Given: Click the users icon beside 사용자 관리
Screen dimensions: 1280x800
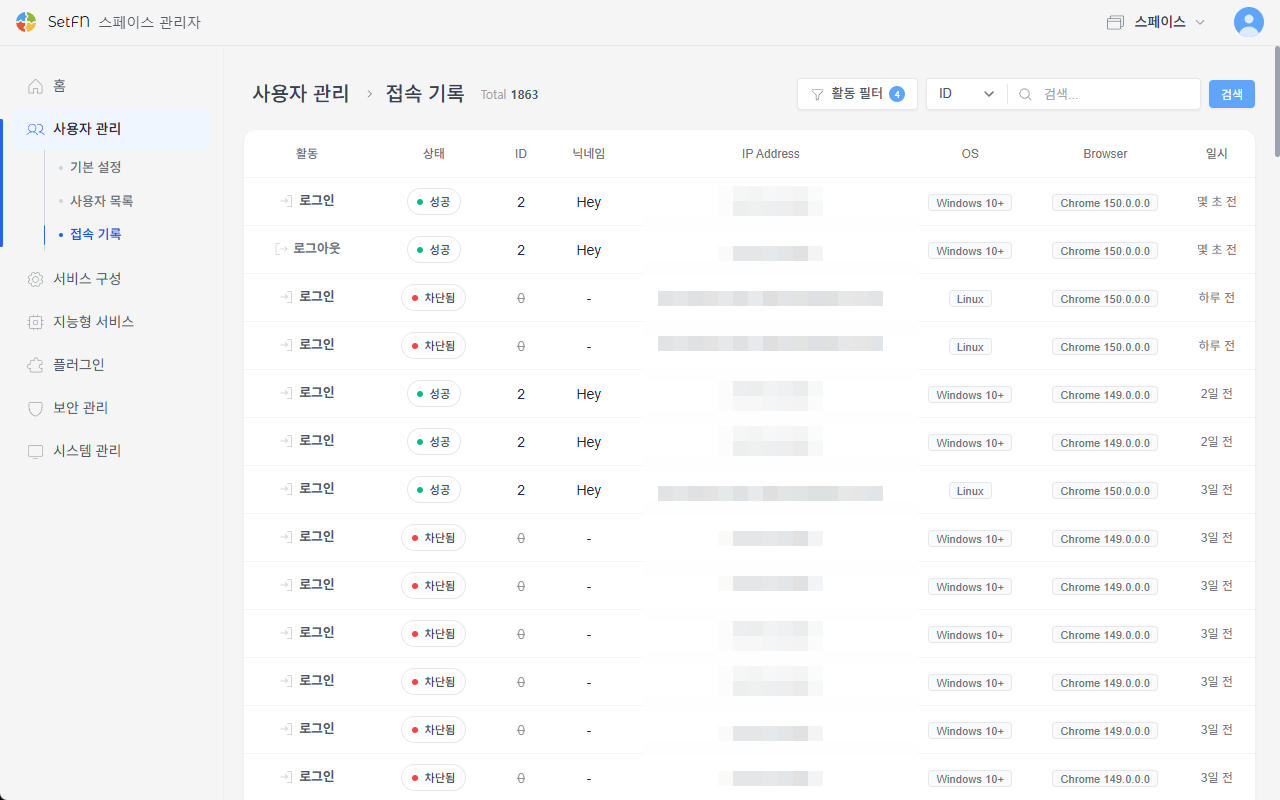Looking at the screenshot, I should pos(36,129).
